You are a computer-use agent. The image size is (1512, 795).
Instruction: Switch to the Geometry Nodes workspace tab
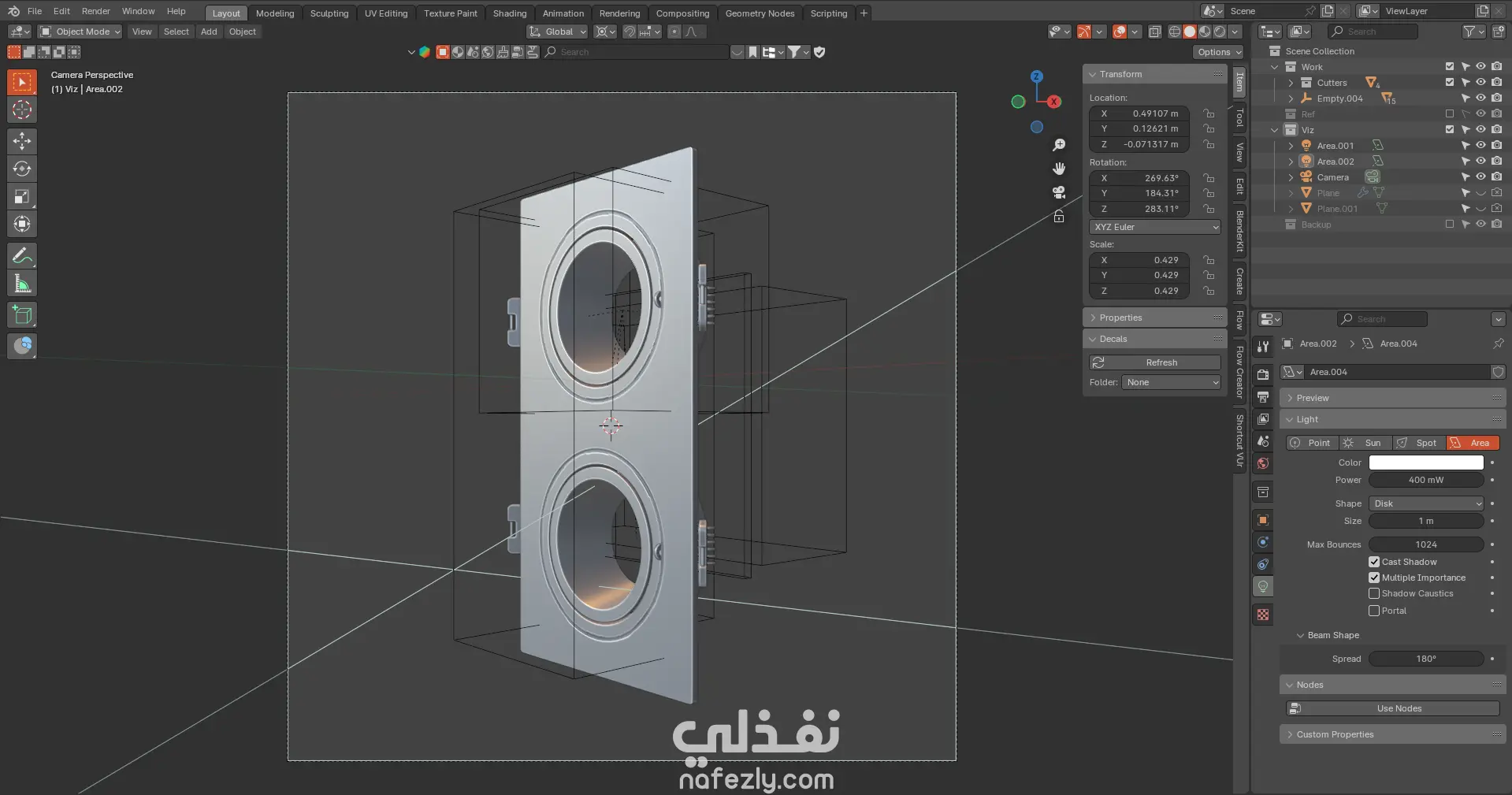tap(760, 13)
